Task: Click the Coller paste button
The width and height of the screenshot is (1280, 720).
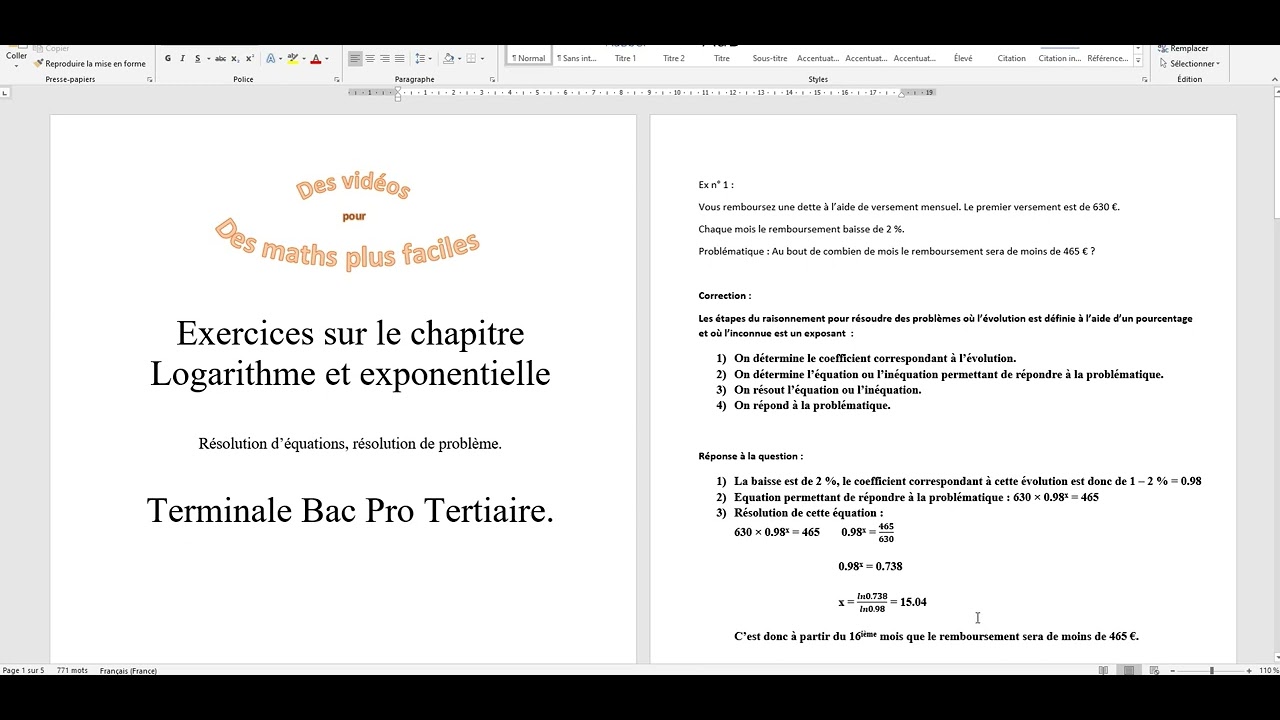Action: coord(16,54)
